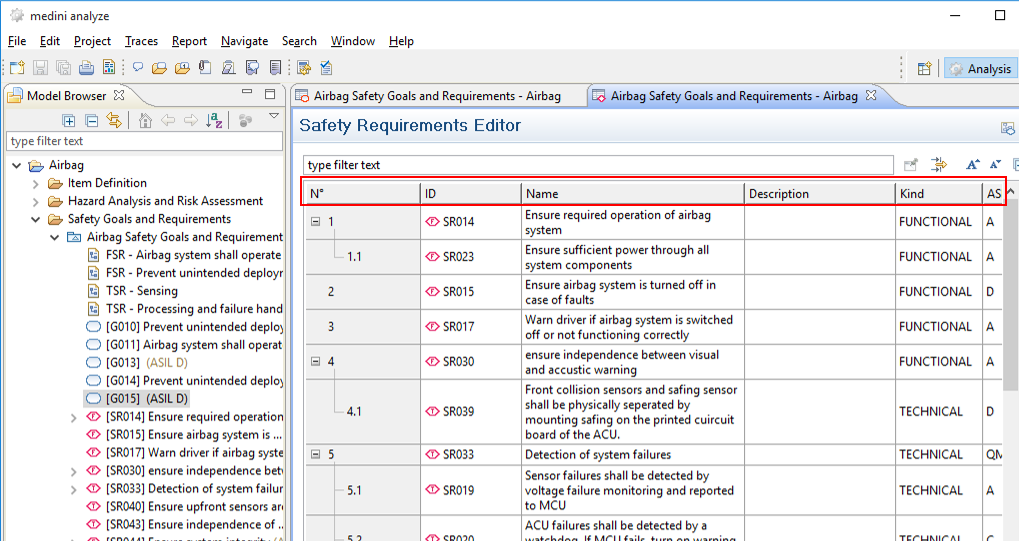Collapse the Safety Goals and Requirements folder
The height and width of the screenshot is (541, 1019).
[x=36, y=219]
